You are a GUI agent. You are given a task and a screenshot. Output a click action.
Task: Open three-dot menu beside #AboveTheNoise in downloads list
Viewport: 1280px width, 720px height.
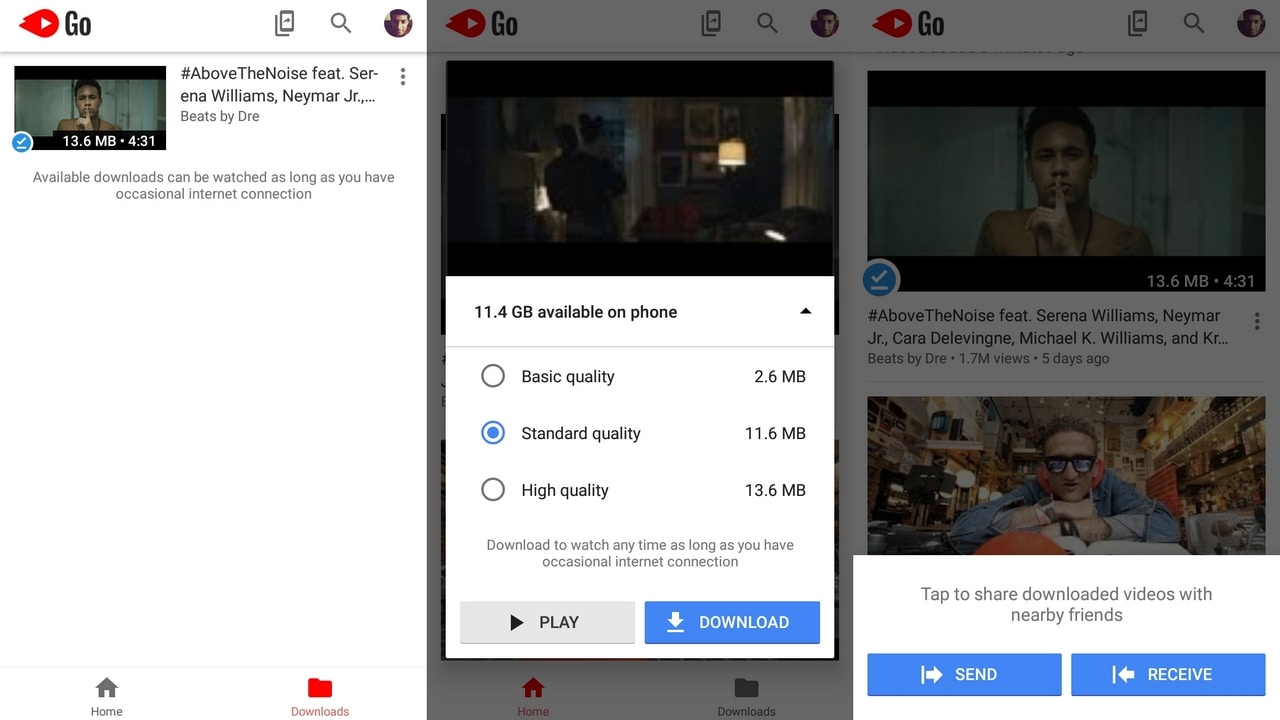[x=403, y=77]
